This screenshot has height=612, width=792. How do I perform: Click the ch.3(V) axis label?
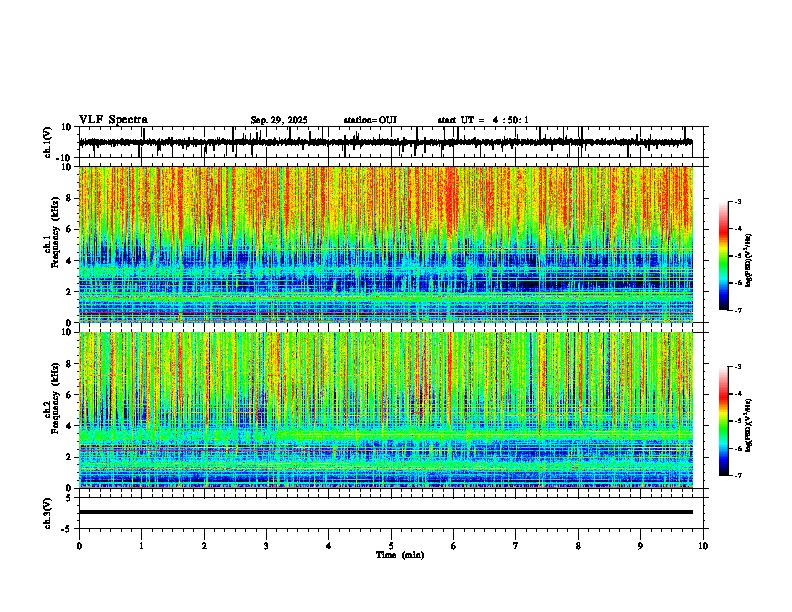pos(48,514)
